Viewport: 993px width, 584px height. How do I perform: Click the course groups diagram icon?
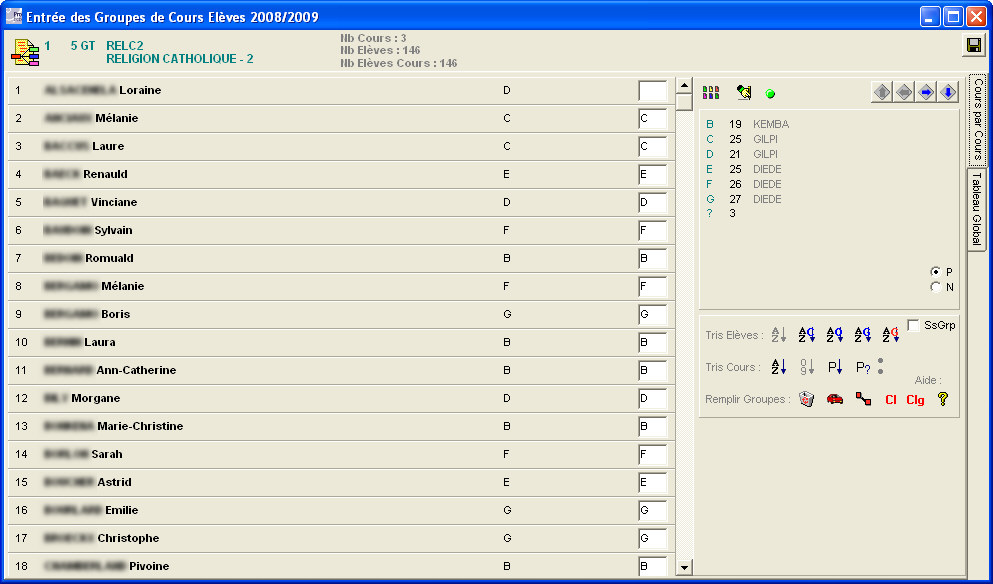25,53
